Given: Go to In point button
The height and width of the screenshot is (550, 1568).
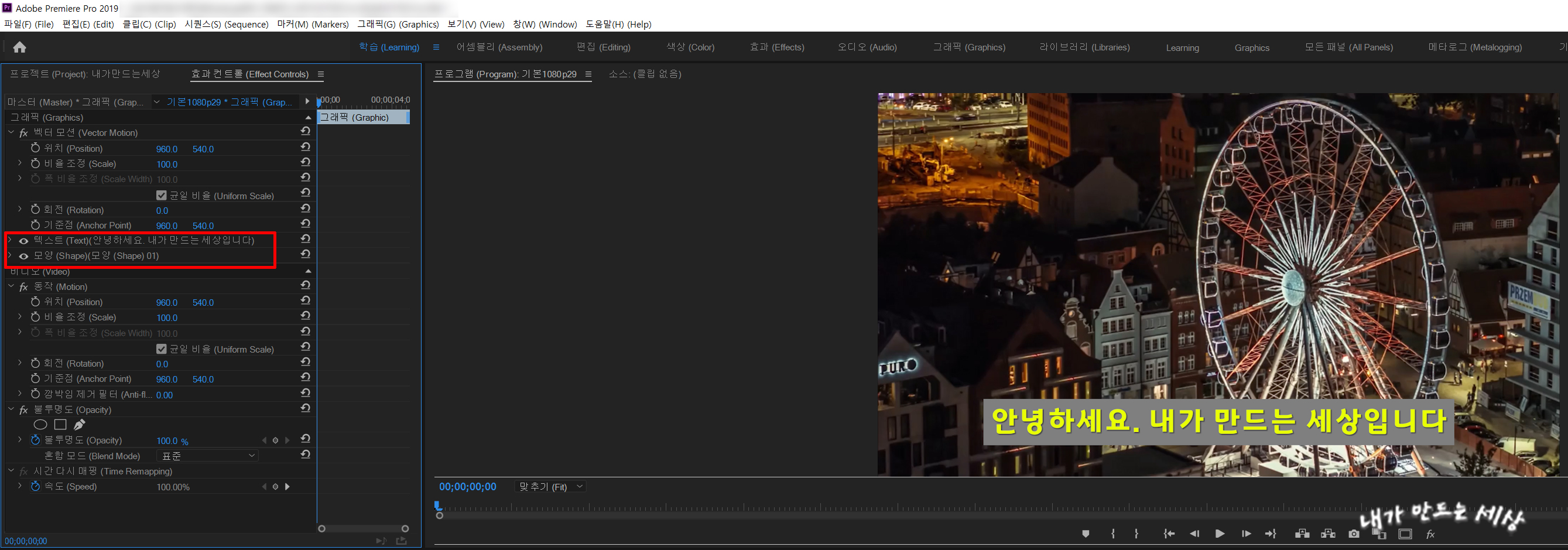Looking at the screenshot, I should [1169, 534].
